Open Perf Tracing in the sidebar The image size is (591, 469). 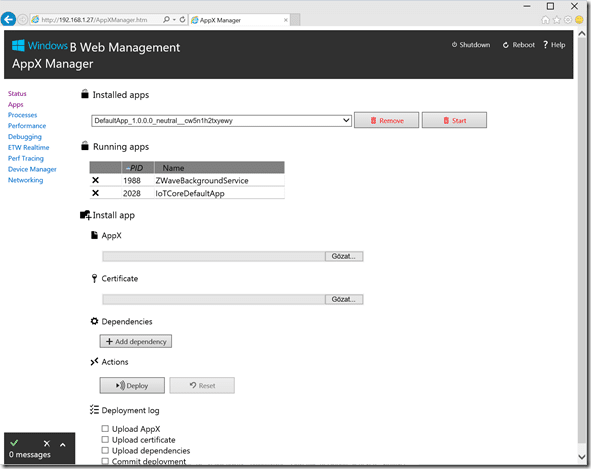(26, 158)
